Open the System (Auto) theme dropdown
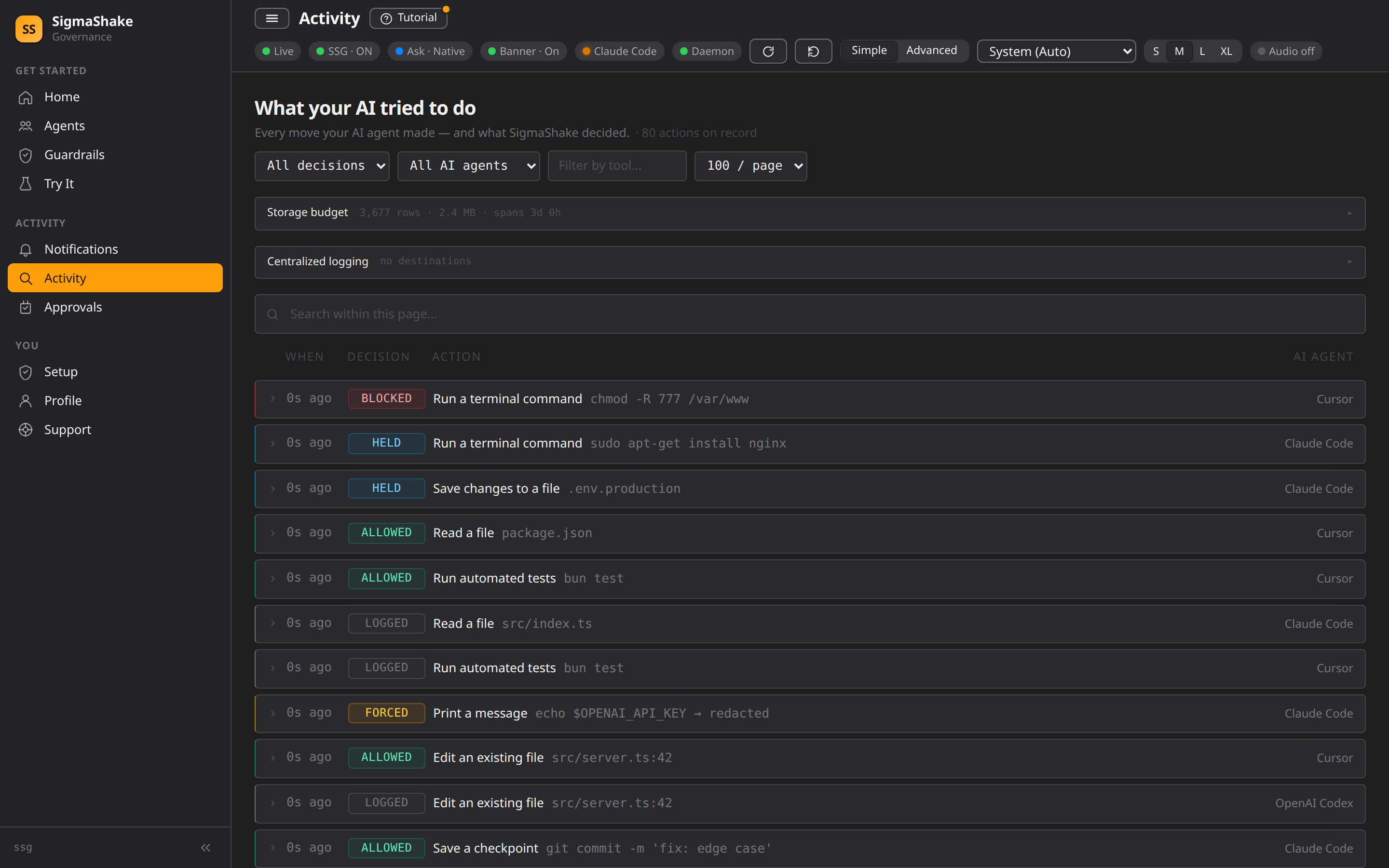Image resolution: width=1389 pixels, height=868 pixels. point(1056,52)
